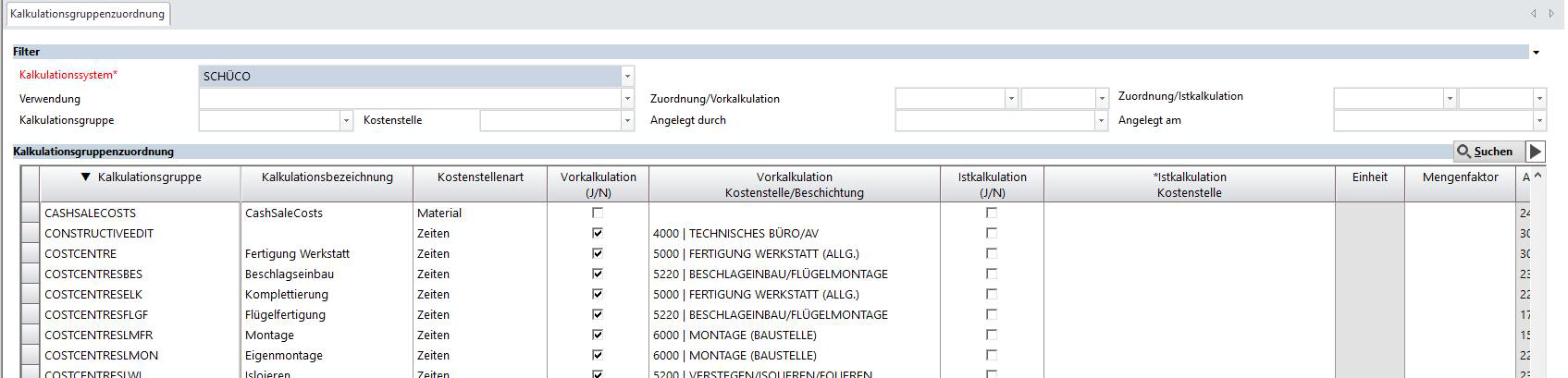
Task: Click the play arrow icon beside Suchen
Action: pyautogui.click(x=1536, y=152)
